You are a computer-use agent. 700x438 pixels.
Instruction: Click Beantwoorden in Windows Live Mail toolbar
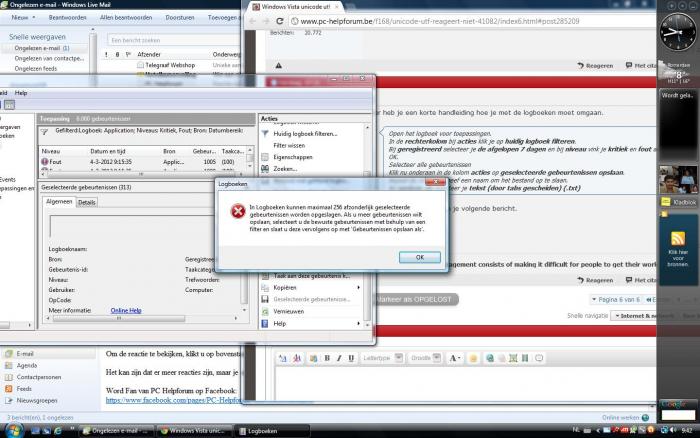(67, 17)
